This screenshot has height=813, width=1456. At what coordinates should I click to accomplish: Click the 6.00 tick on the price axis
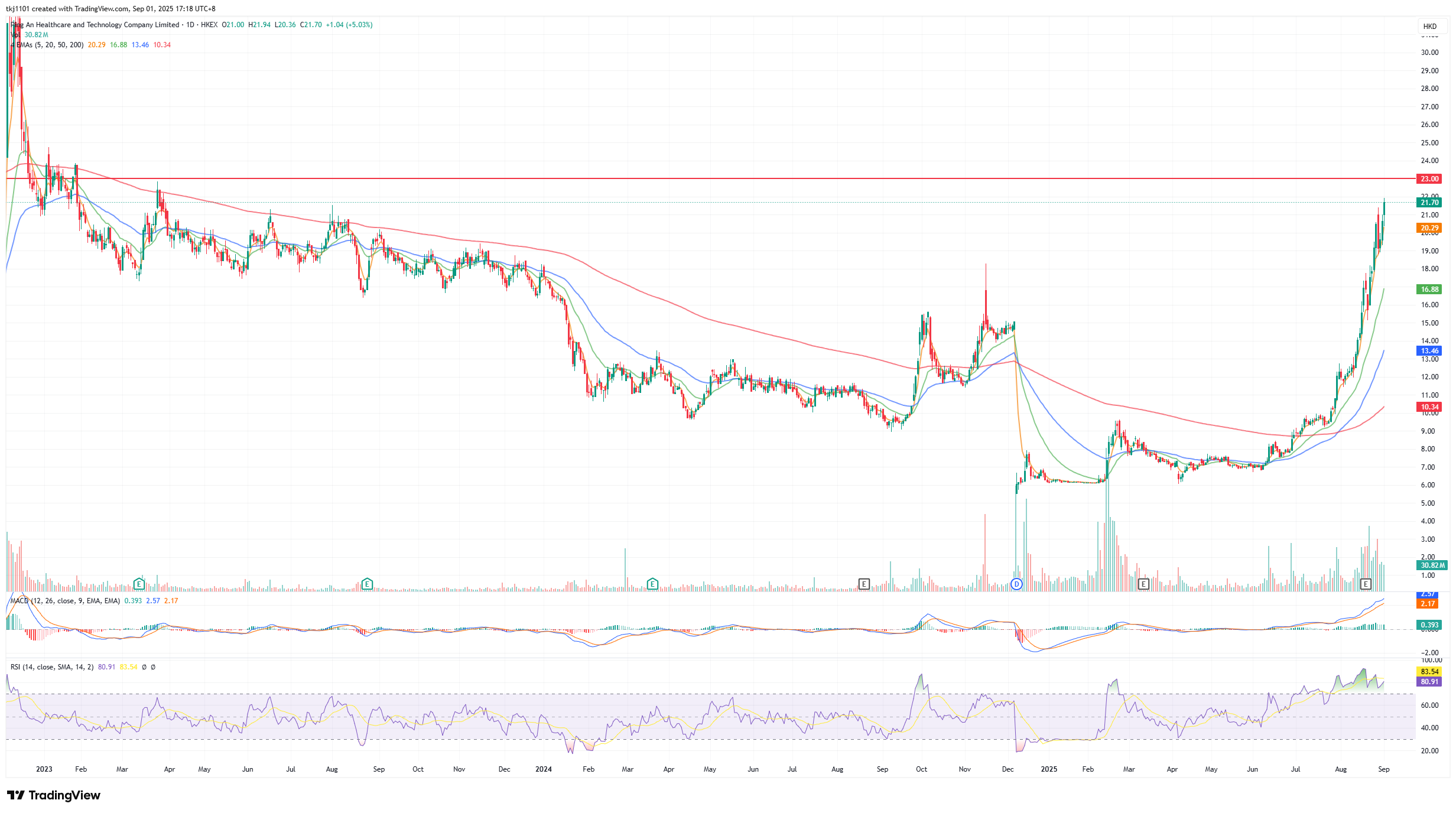1428,485
